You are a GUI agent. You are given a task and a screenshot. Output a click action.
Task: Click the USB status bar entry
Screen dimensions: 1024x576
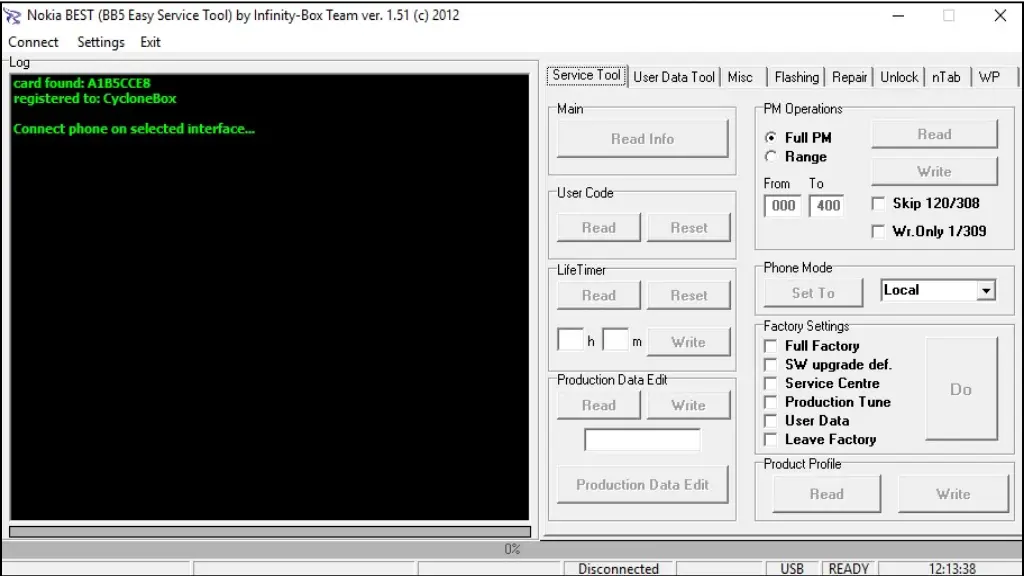(792, 569)
